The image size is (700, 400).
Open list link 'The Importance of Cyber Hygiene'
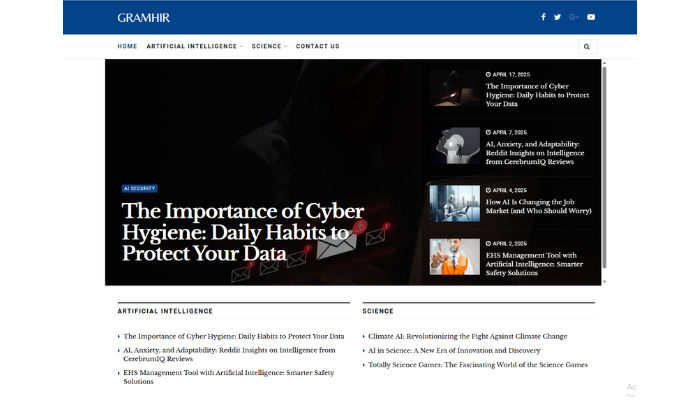(233, 336)
